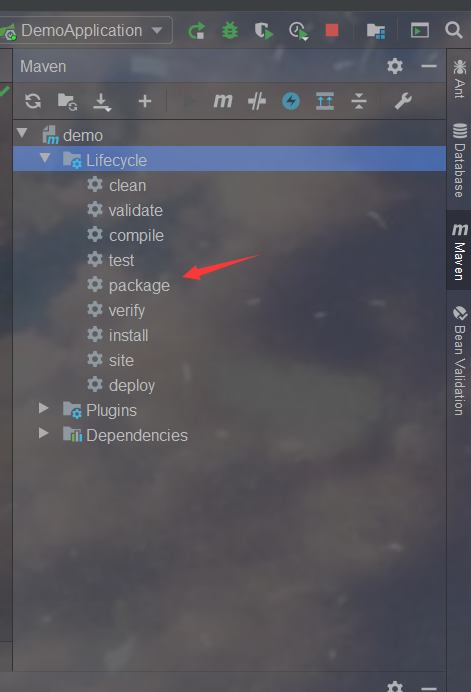Open the Database tool window tab
Viewport: 471px width, 692px height.
pos(459,161)
